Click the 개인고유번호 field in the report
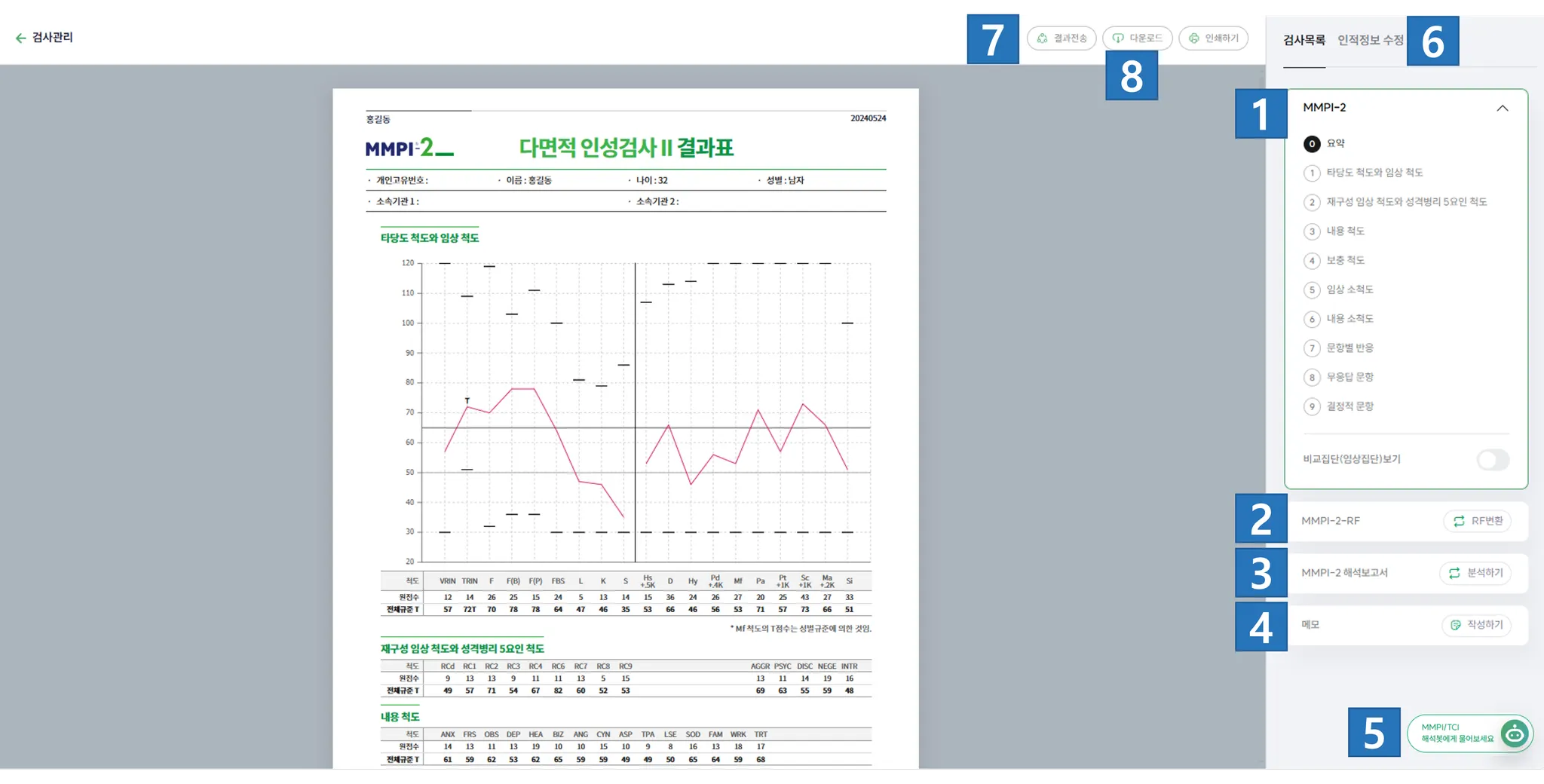This screenshot has height=784, width=1544. pyautogui.click(x=402, y=180)
